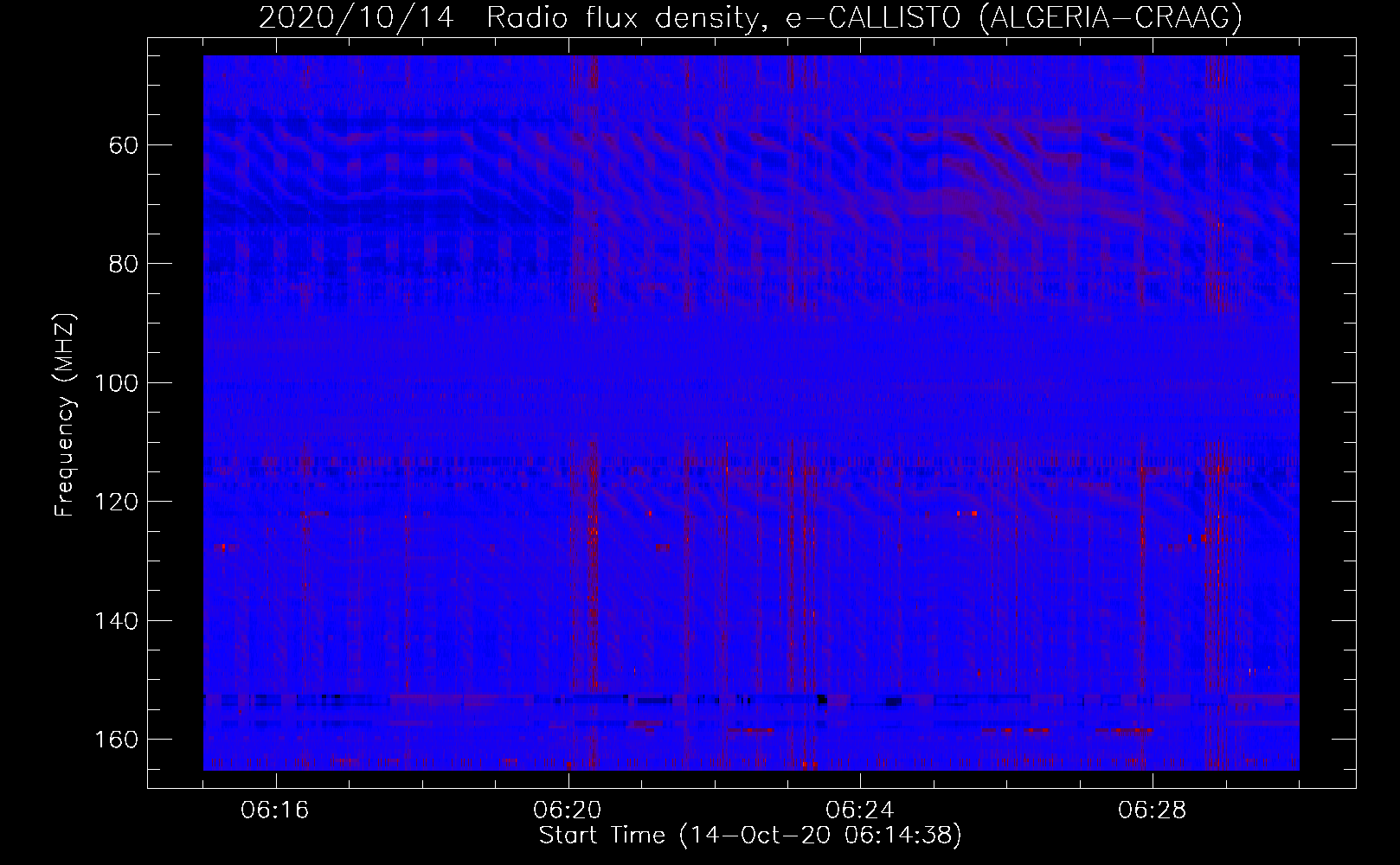
Task: Click the 140 frequency tick label
Action: (116, 621)
